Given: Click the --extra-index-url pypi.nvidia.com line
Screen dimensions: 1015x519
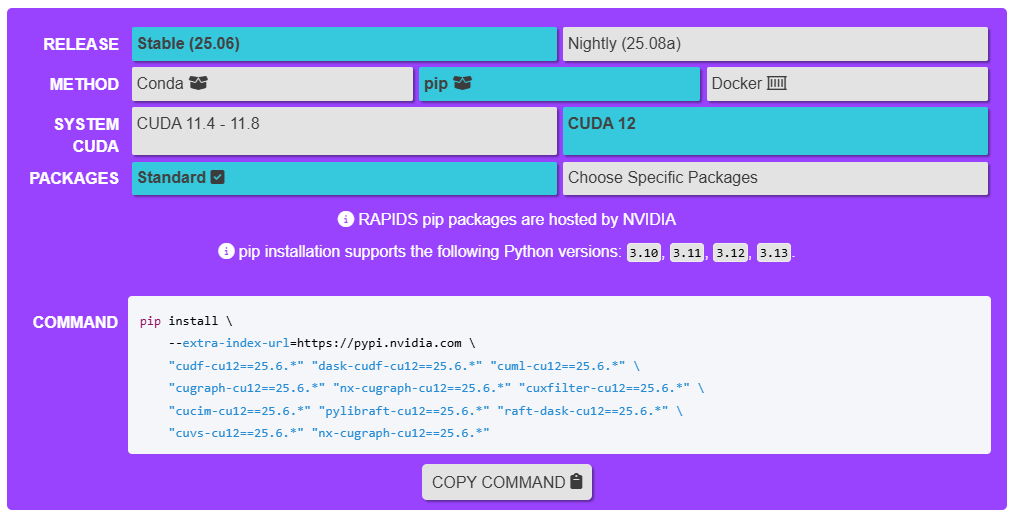Looking at the screenshot, I should point(322,343).
